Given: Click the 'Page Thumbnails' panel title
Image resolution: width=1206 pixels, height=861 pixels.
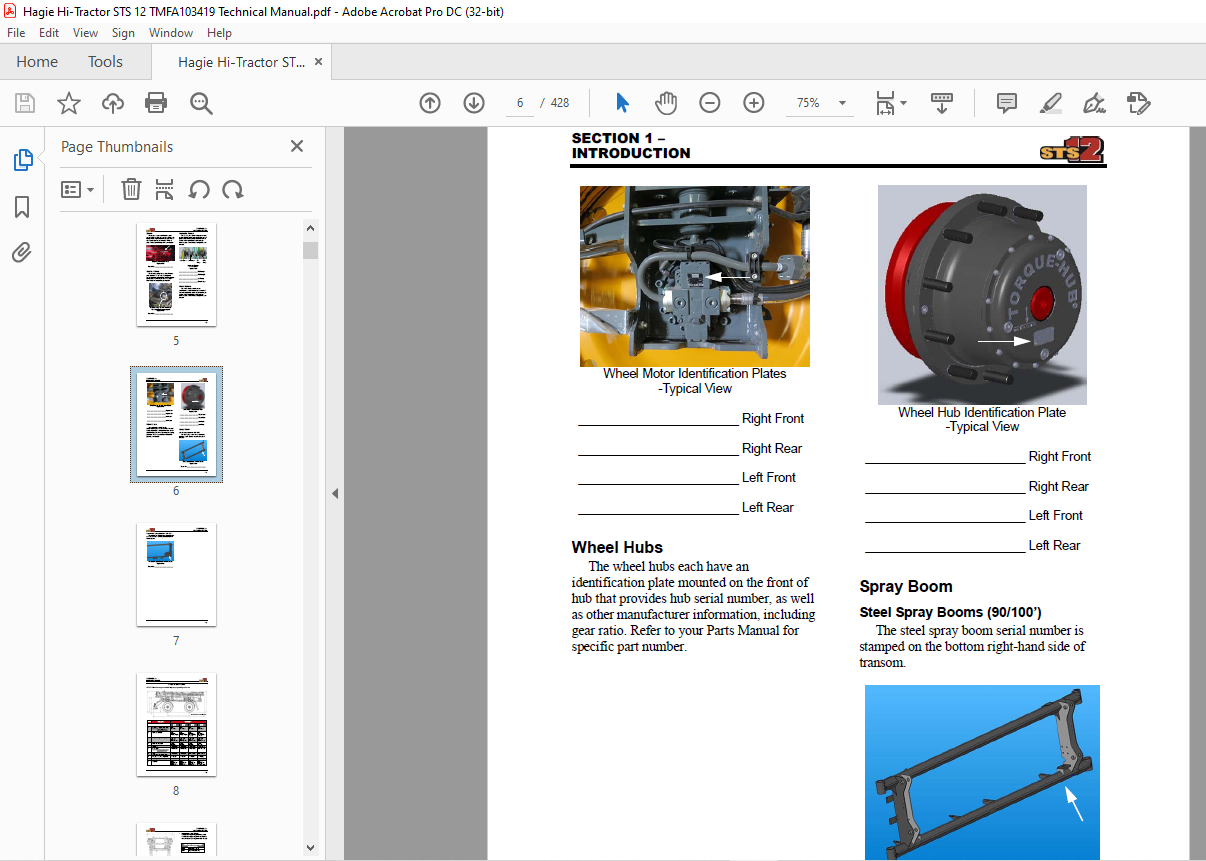Looking at the screenshot, I should coord(117,146).
